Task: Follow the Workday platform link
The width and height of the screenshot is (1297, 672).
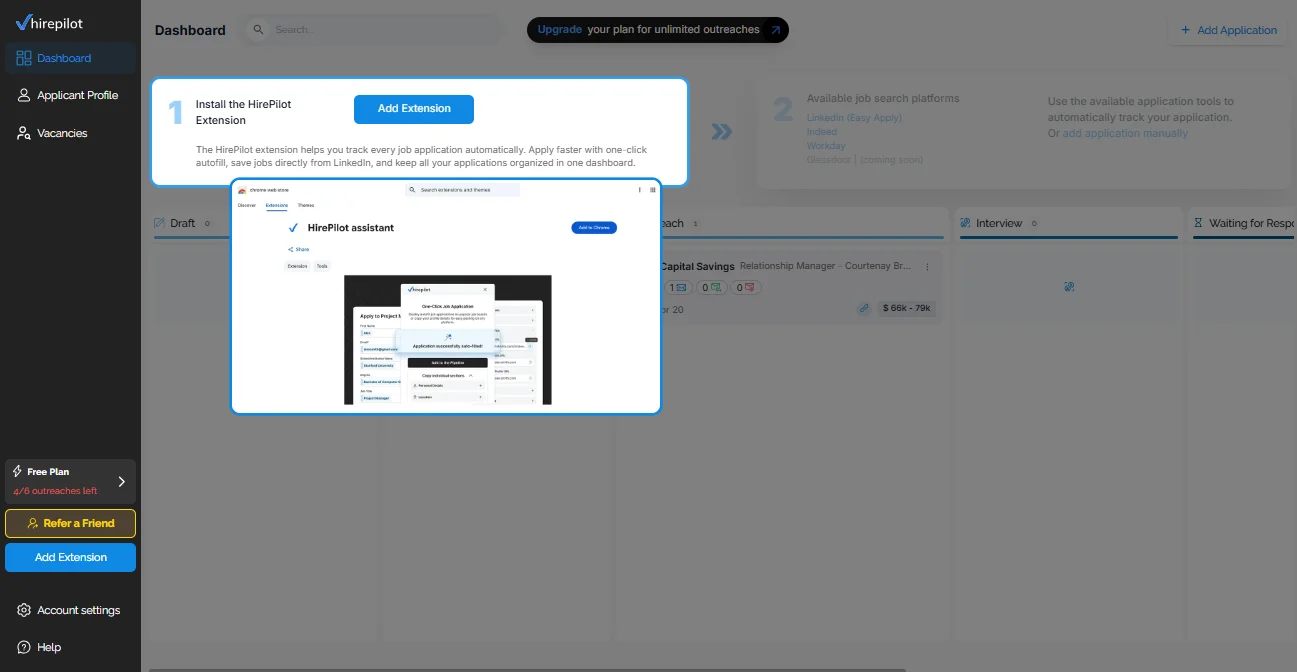Action: [826, 146]
